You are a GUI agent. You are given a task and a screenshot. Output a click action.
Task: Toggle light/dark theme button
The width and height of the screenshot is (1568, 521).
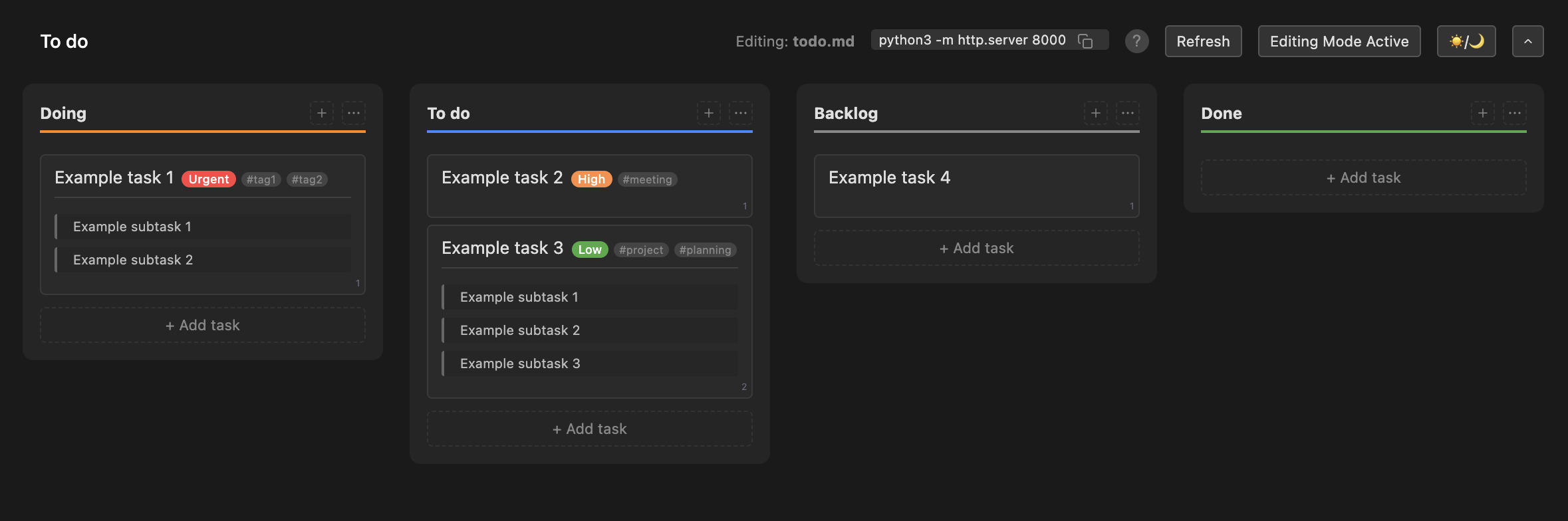click(x=1466, y=41)
